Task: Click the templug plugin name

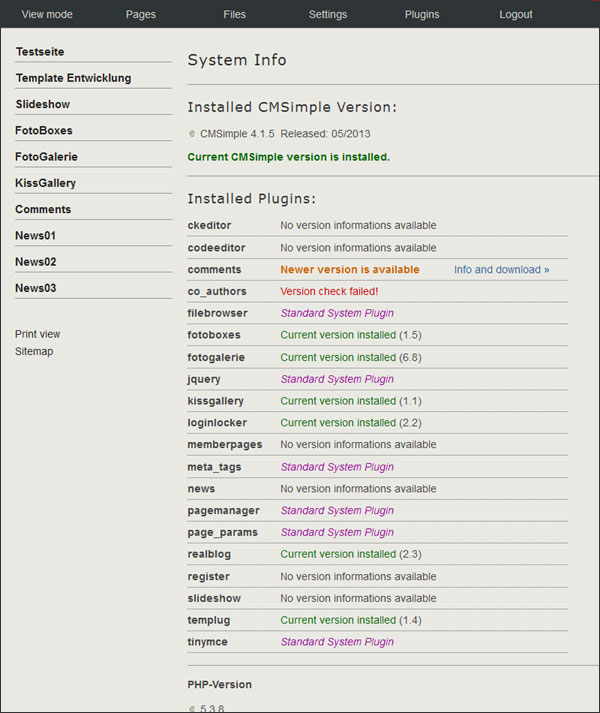Action: (x=209, y=621)
